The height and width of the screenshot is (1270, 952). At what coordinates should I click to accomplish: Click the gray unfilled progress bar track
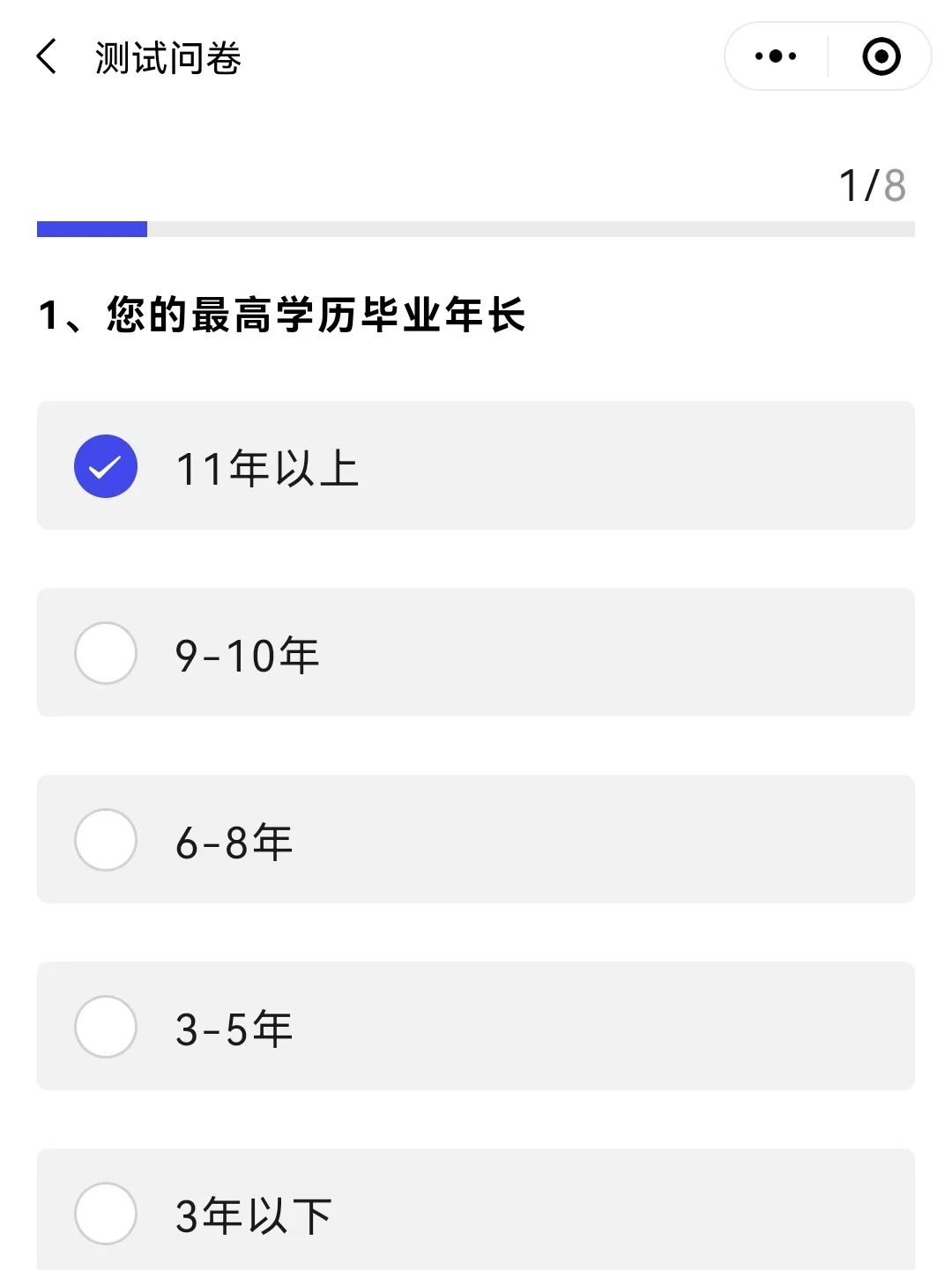pos(529,229)
